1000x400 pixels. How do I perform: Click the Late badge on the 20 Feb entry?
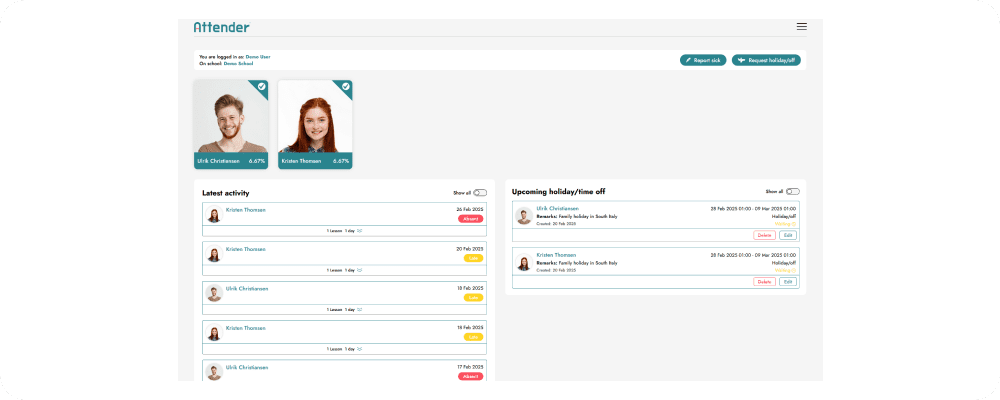pyautogui.click(x=473, y=258)
